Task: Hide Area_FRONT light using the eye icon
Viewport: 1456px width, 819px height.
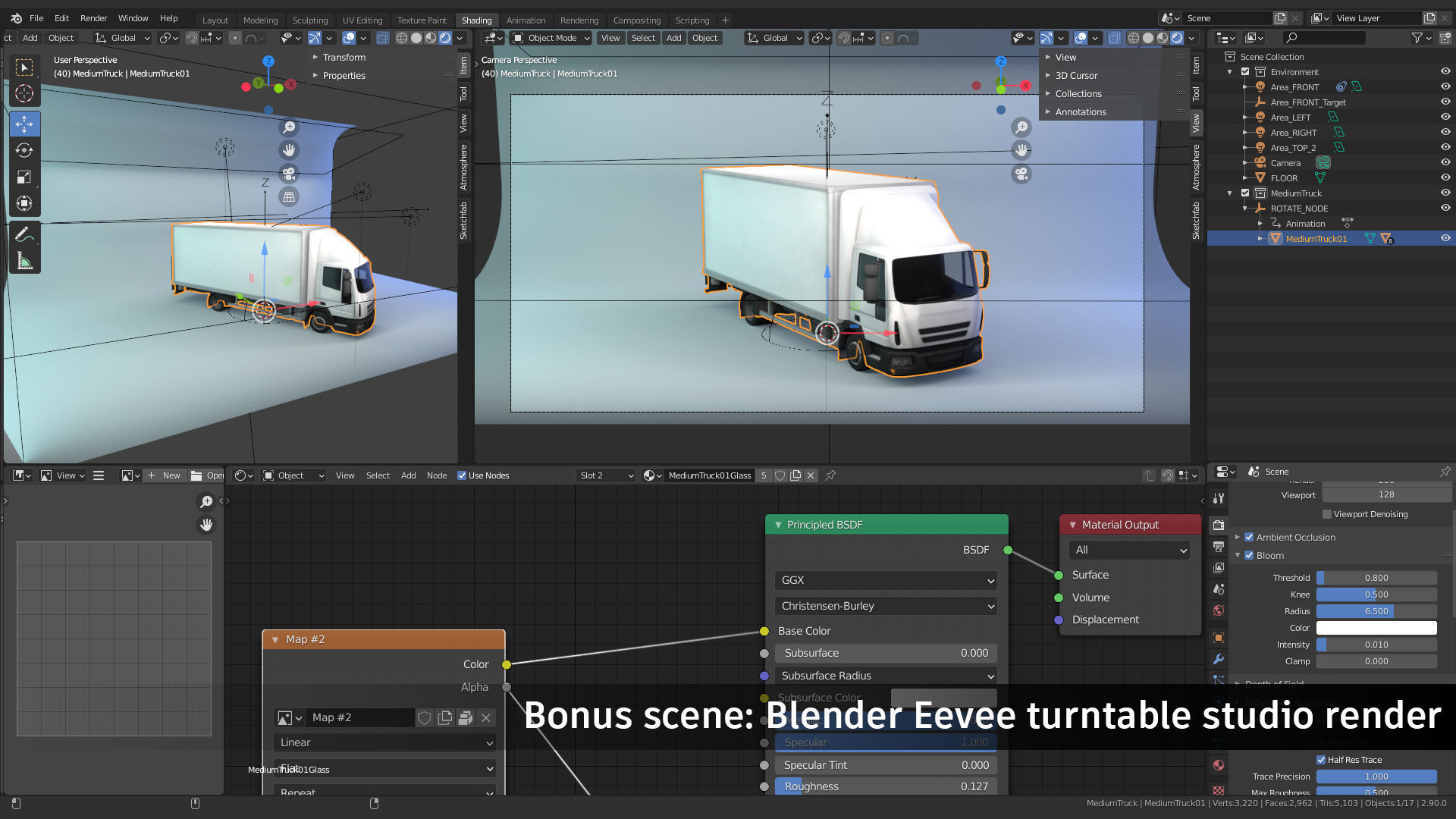Action: (1445, 86)
